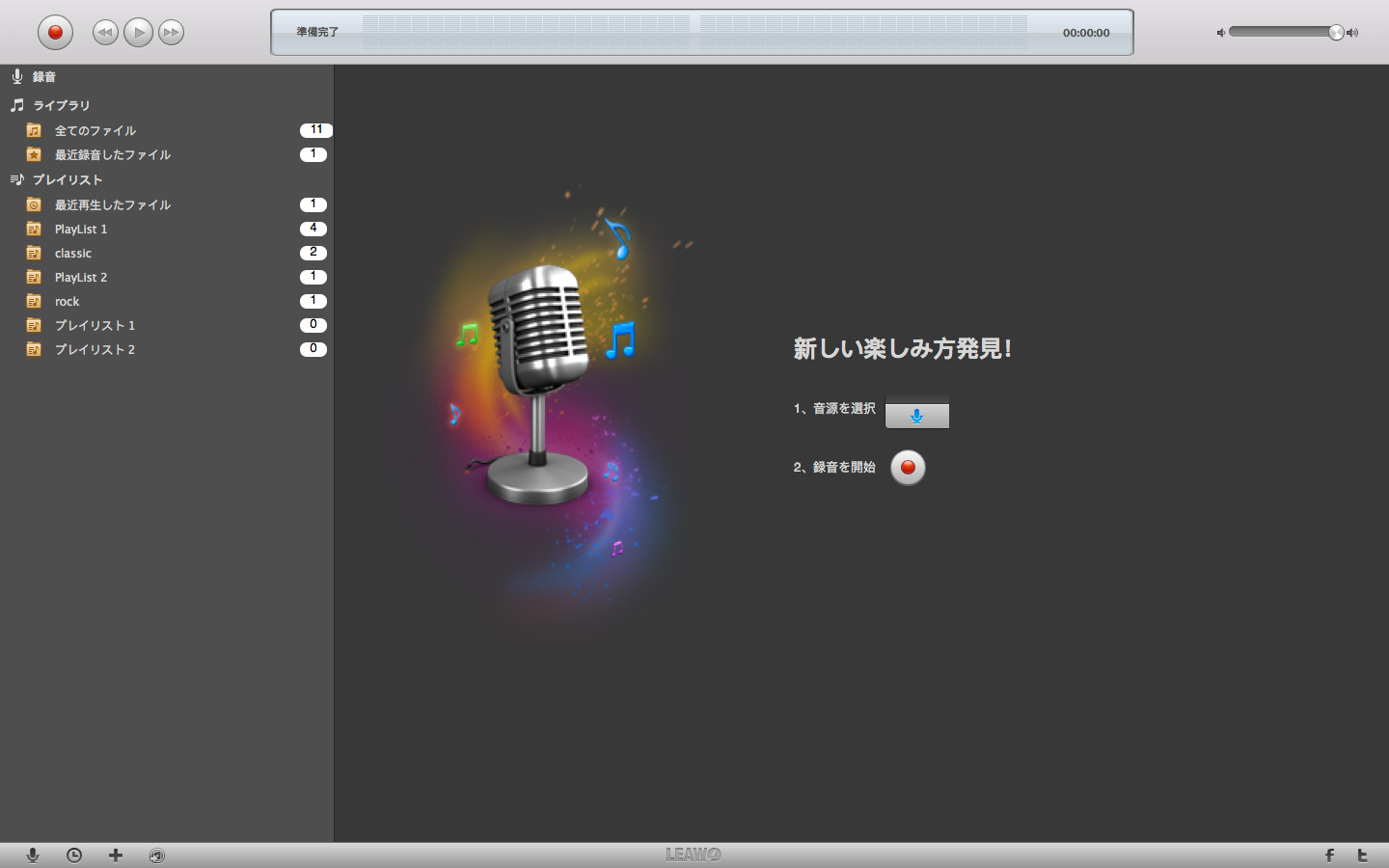This screenshot has height=868, width=1389.
Task: Open the Twitter icon in the bottom bar
Action: (1363, 855)
